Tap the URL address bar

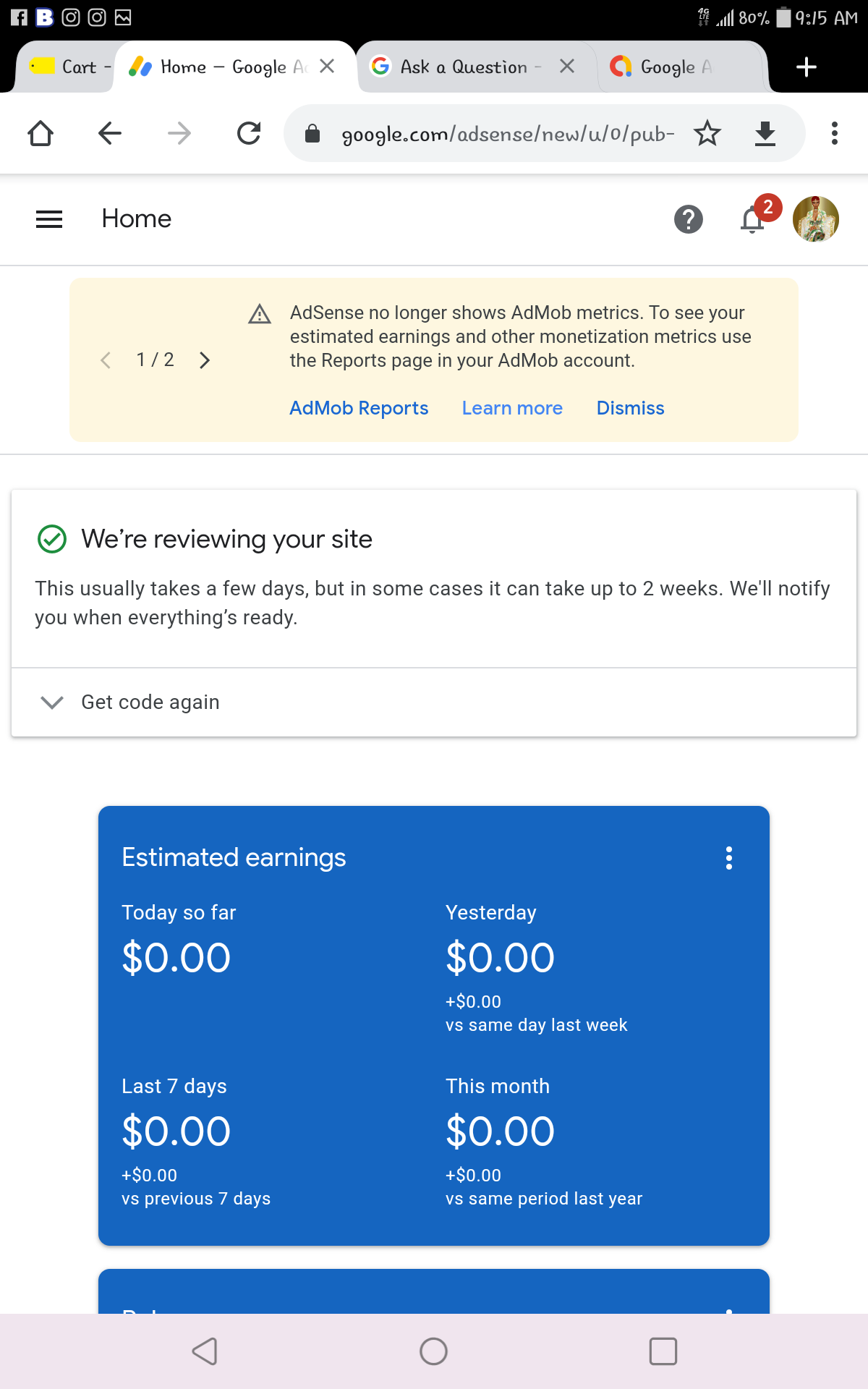tap(506, 133)
